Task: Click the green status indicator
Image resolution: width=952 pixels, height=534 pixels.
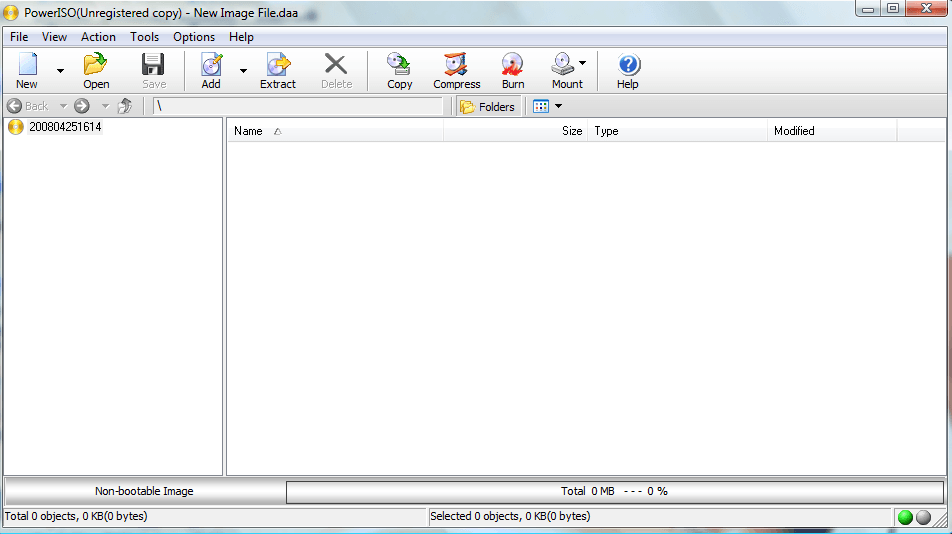Action: (x=905, y=517)
